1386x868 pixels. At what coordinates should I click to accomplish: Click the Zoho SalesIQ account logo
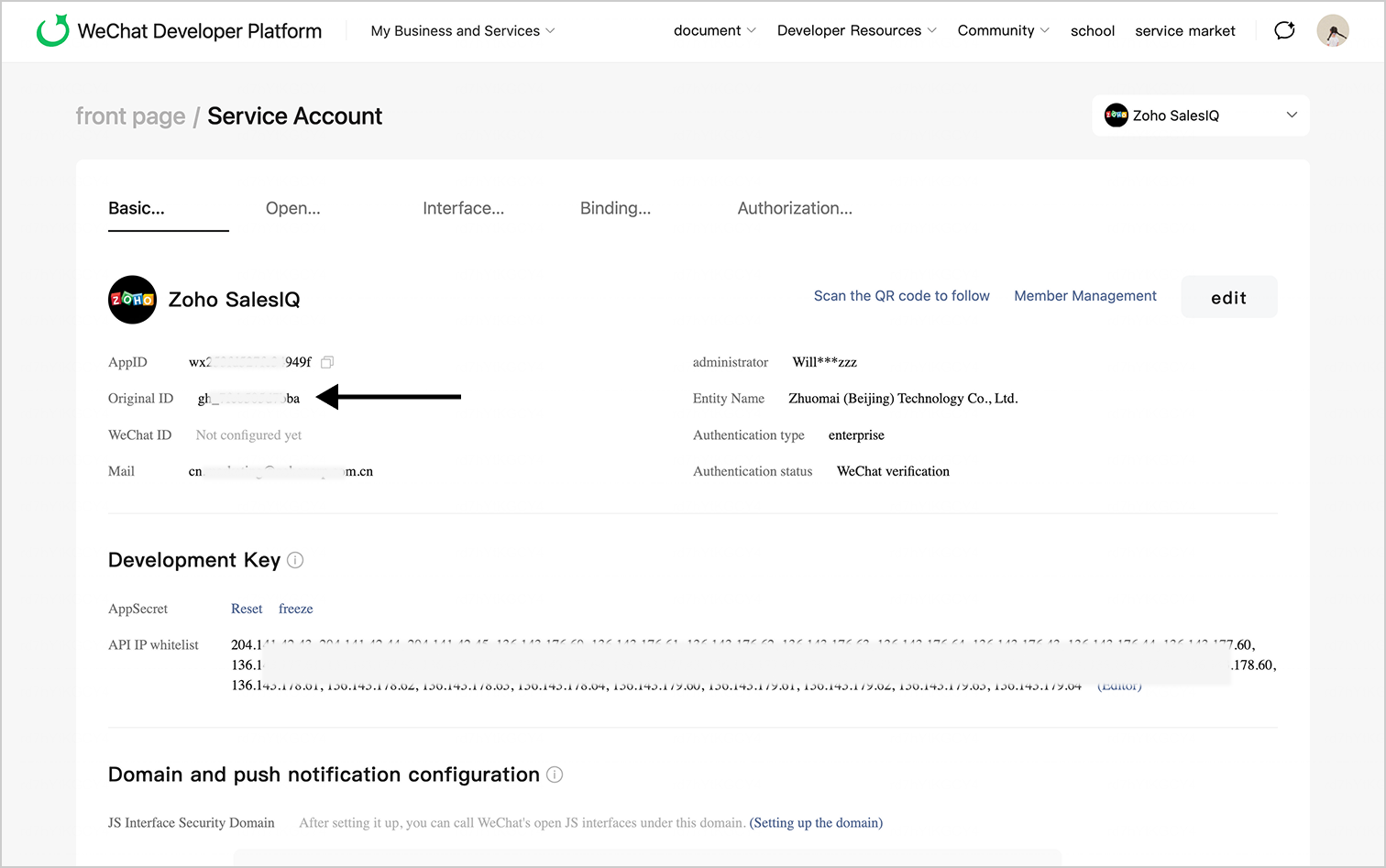(132, 300)
